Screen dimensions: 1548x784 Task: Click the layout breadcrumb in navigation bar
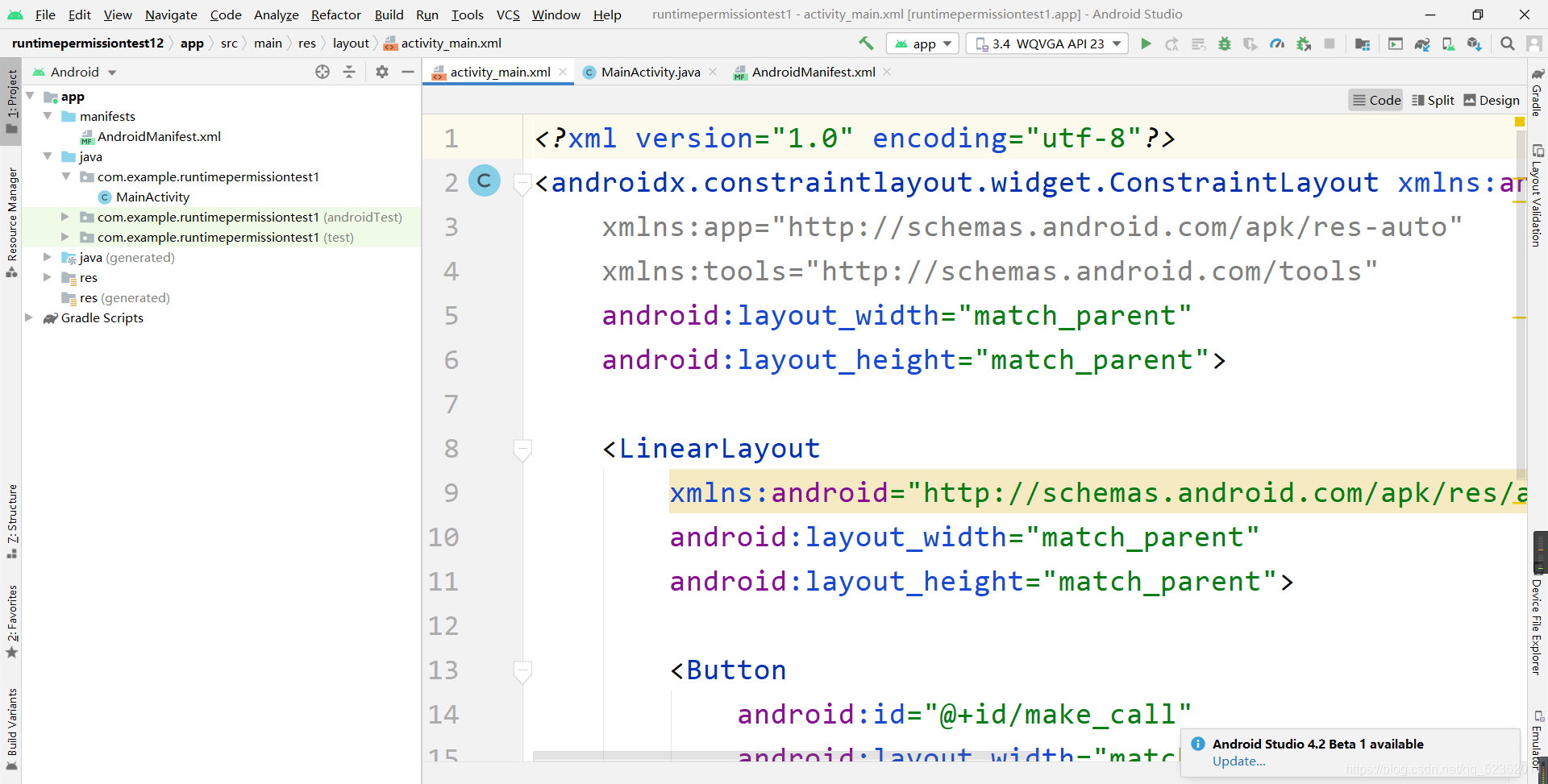[x=351, y=44]
